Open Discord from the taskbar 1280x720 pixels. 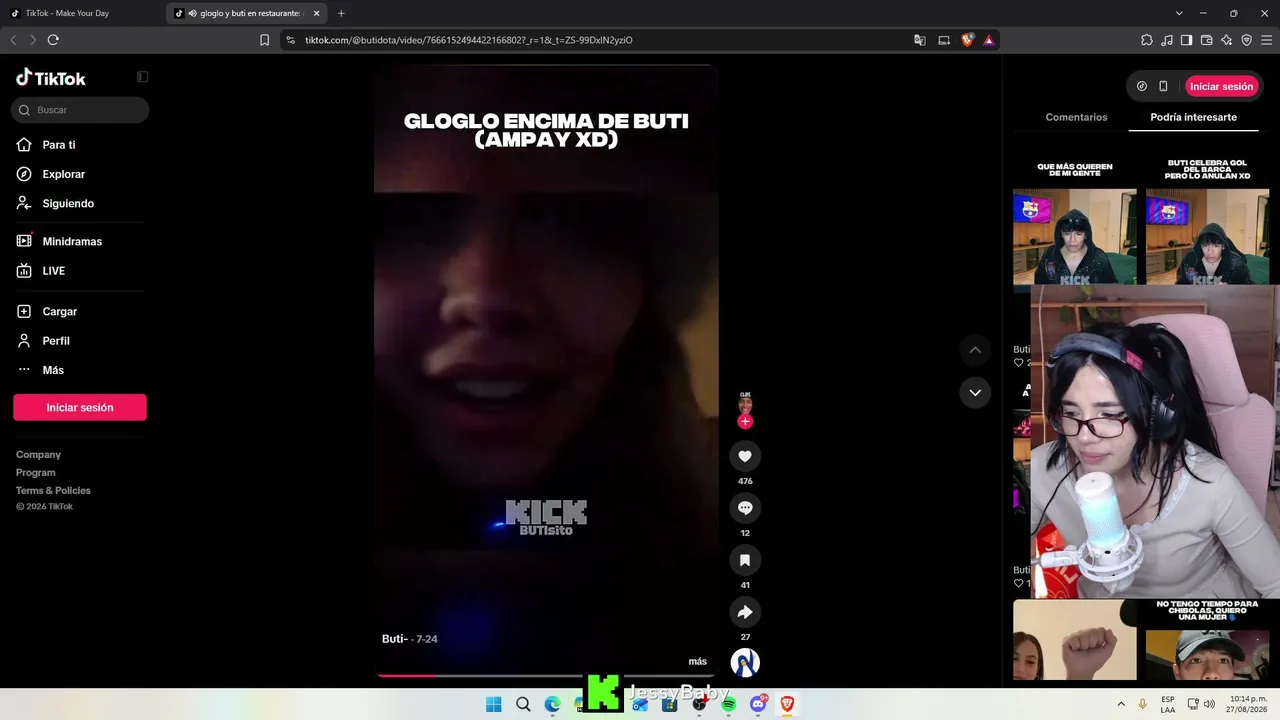click(758, 704)
